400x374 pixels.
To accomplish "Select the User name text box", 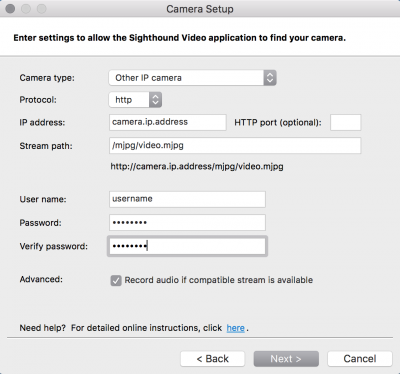I will pyautogui.click(x=187, y=199).
